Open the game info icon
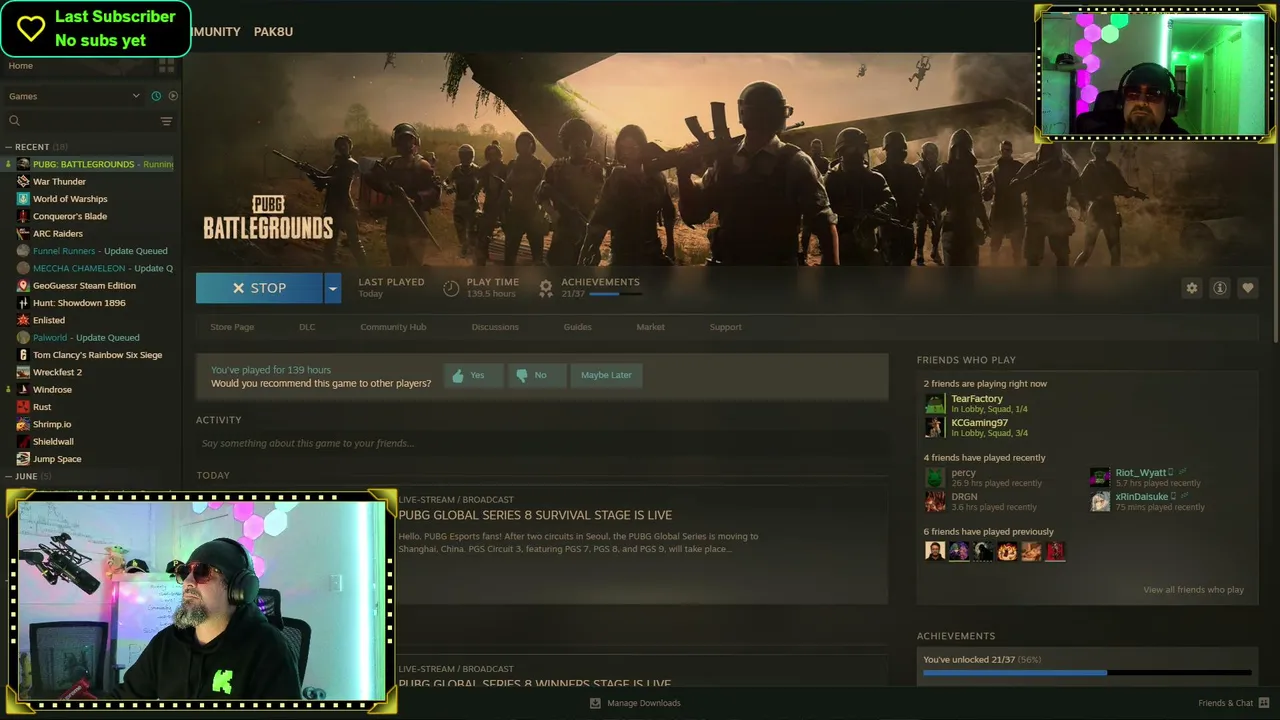Image resolution: width=1280 pixels, height=720 pixels. 1219,288
